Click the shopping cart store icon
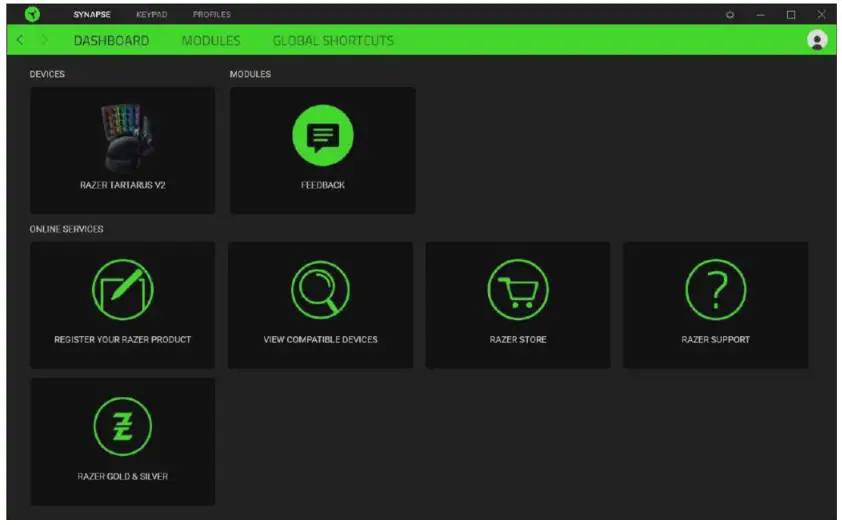 (518, 290)
